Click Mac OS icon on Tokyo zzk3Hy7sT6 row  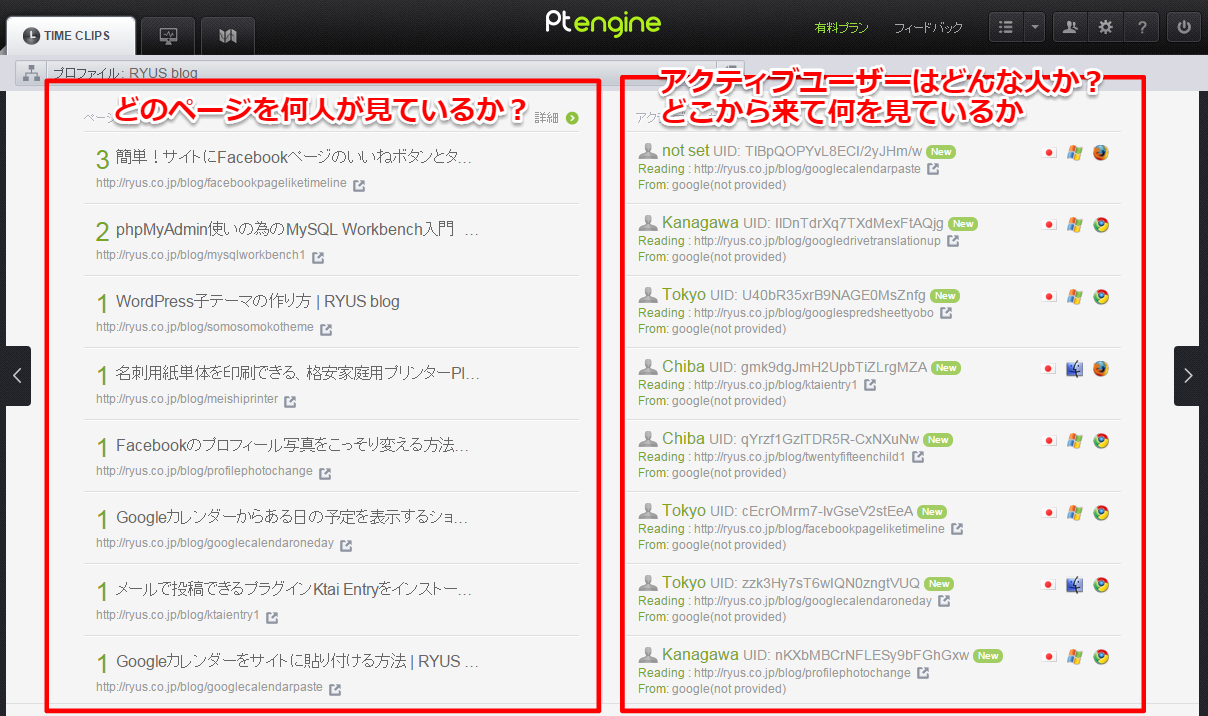point(1075,585)
